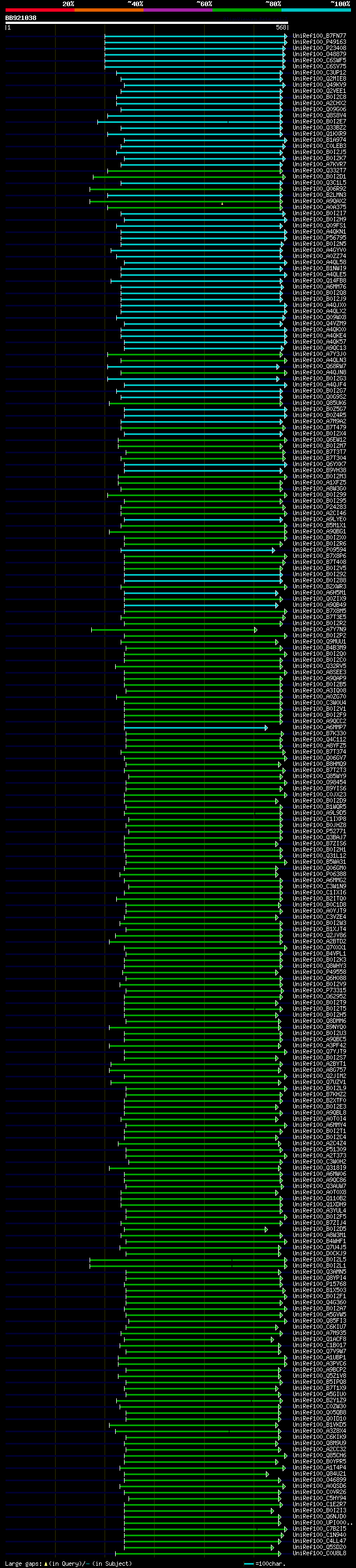Open the UniRef100_B2ITQ0 hit label
The height and width of the screenshot is (1568, 356).
click(319, 898)
